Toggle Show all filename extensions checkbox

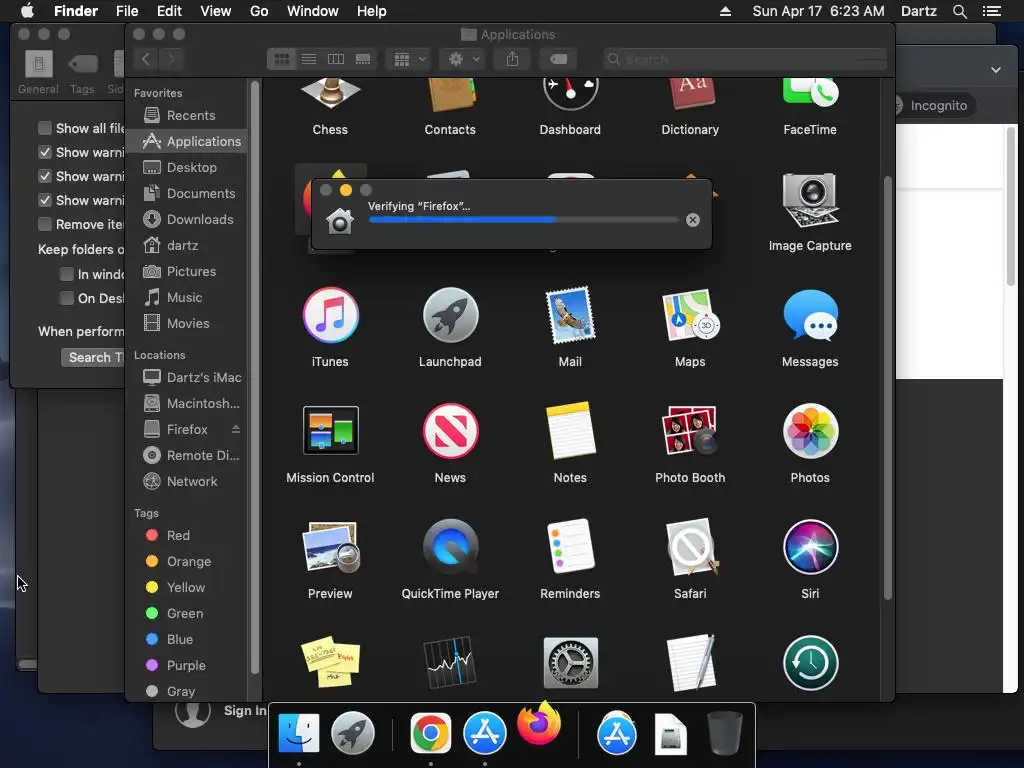(x=45, y=128)
